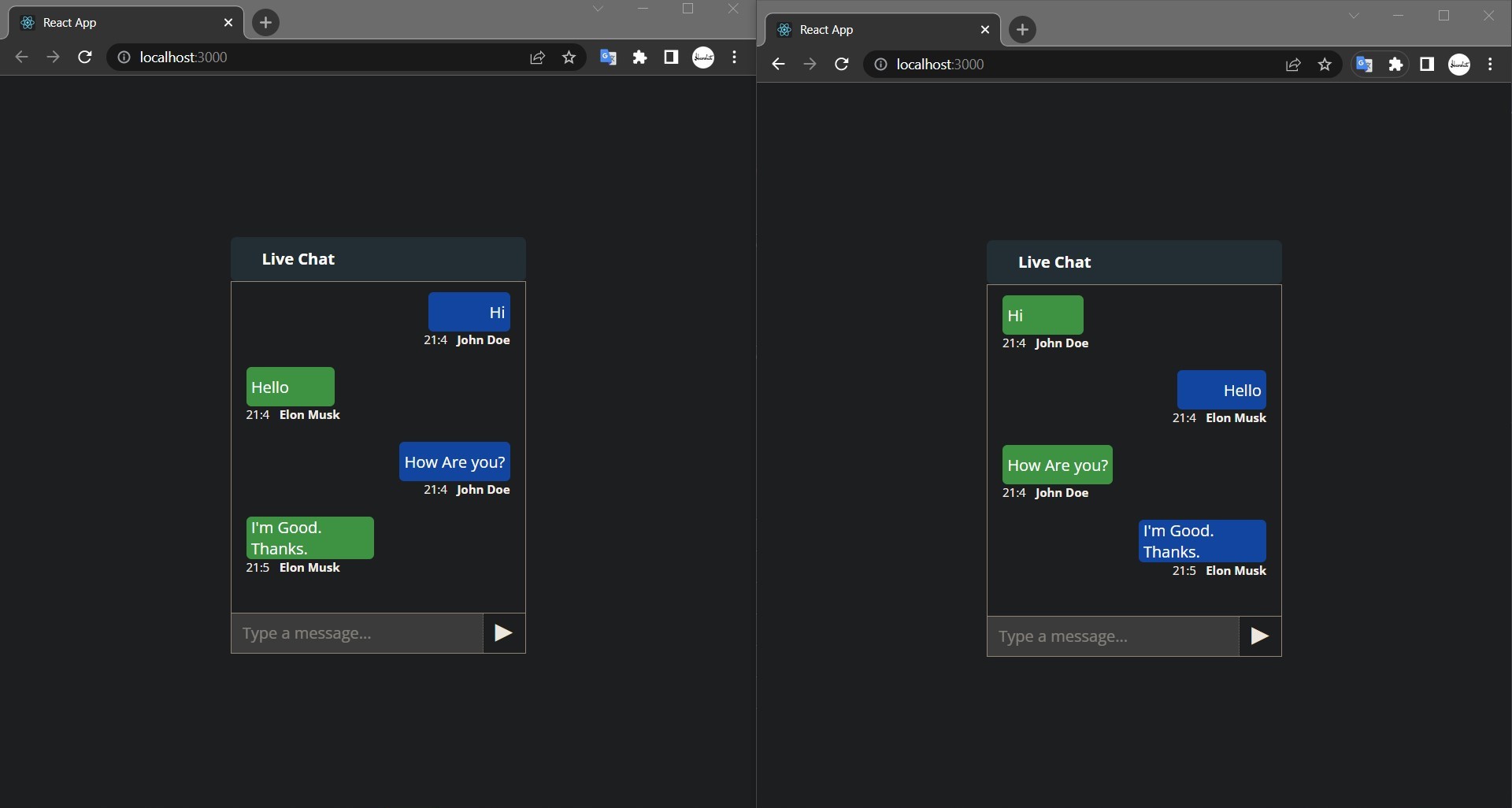Open the tab search dropdown arrow
Screen dimensions: 1512x808
599,9
